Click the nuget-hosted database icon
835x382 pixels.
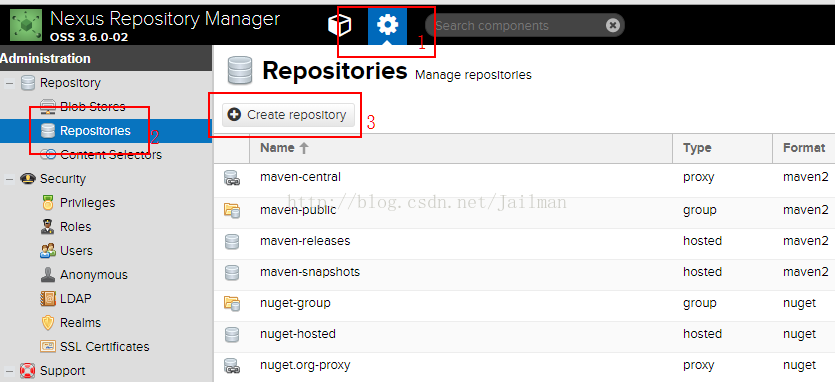[x=232, y=335]
